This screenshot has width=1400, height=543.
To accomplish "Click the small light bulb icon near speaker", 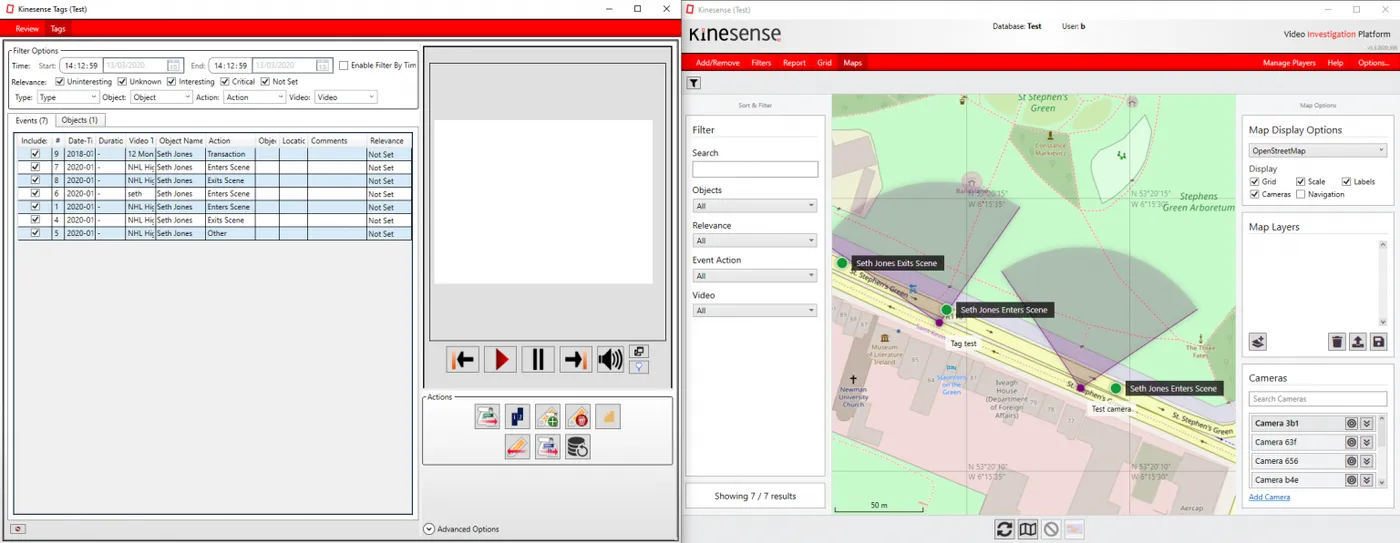I will click(x=638, y=366).
